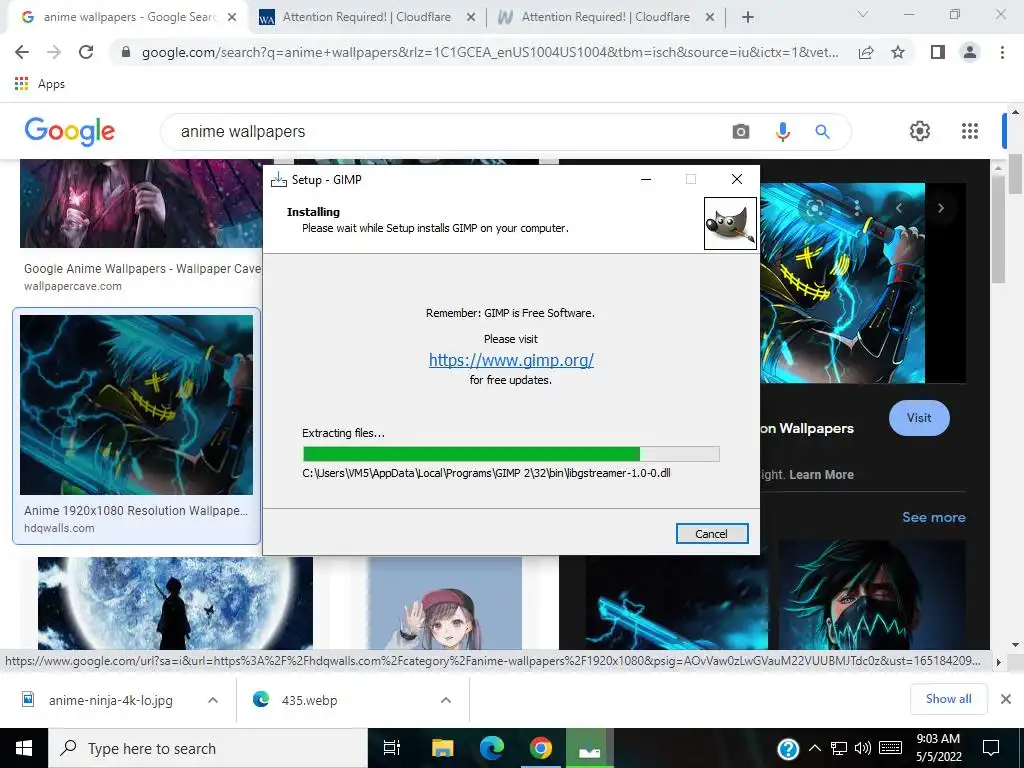This screenshot has width=1024, height=768.
Task: Cancel the GIMP installation
Action: [x=711, y=534]
